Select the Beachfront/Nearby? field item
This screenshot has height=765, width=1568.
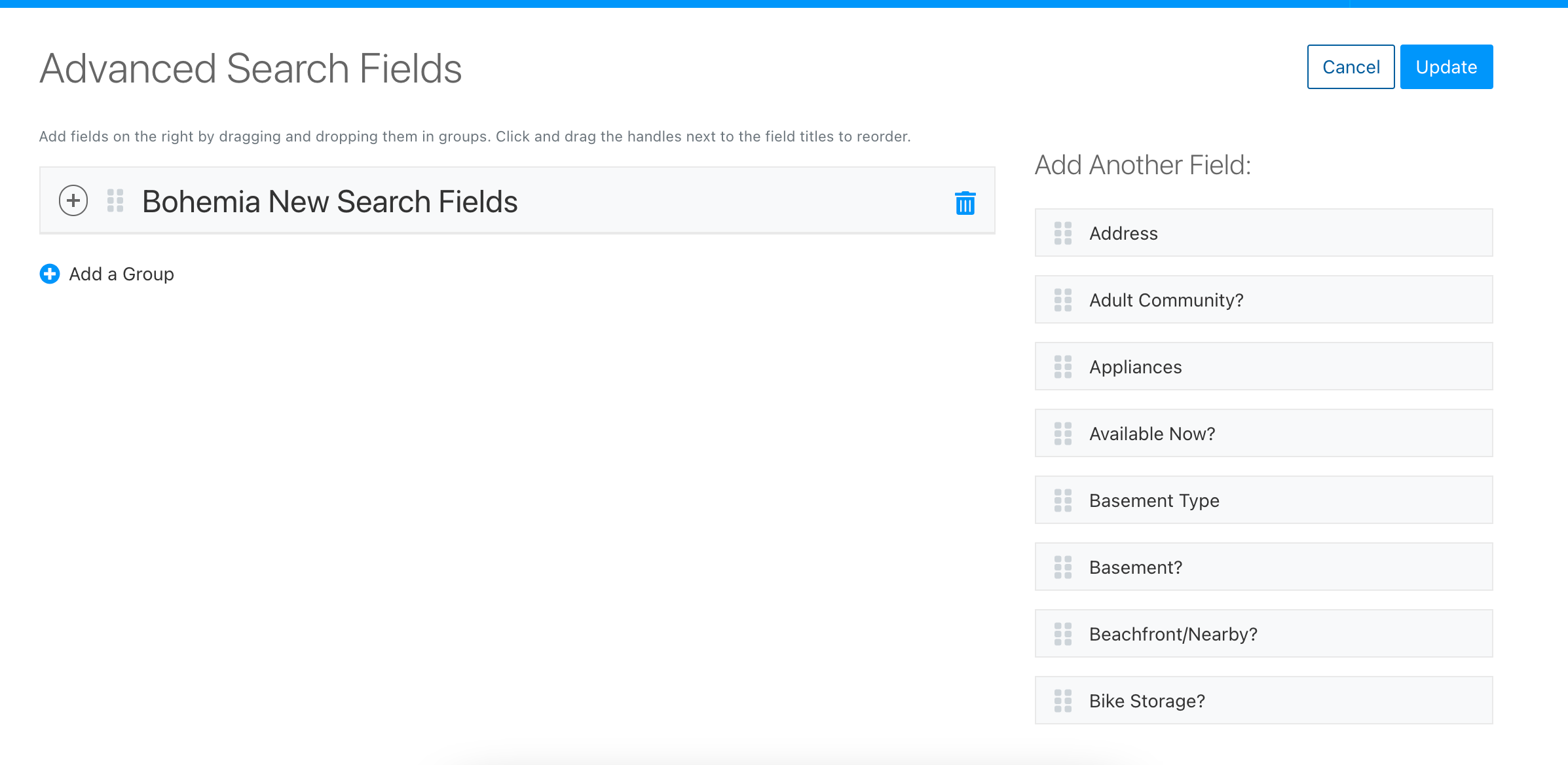click(1263, 634)
